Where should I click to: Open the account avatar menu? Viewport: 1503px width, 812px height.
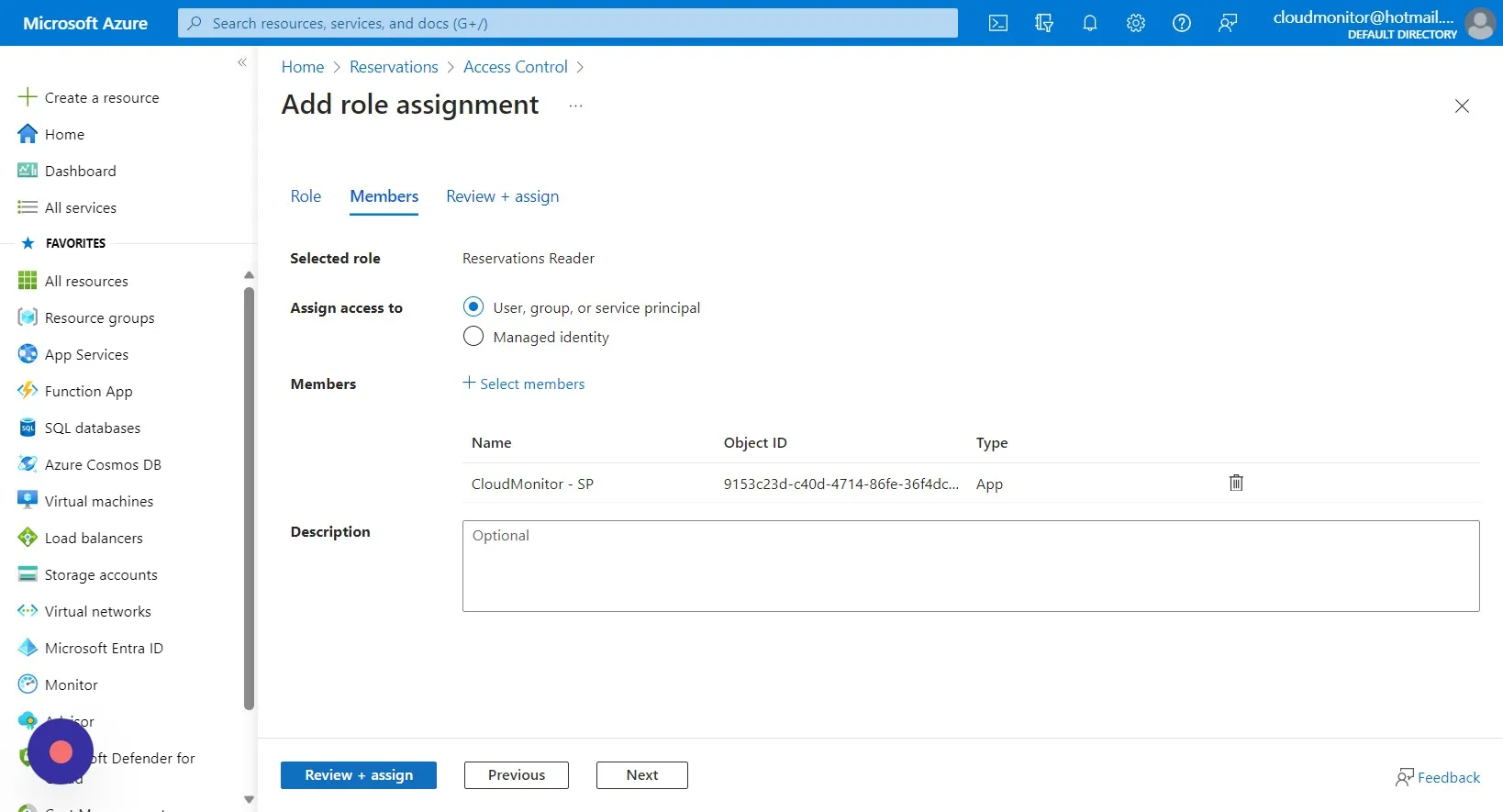click(x=1479, y=23)
